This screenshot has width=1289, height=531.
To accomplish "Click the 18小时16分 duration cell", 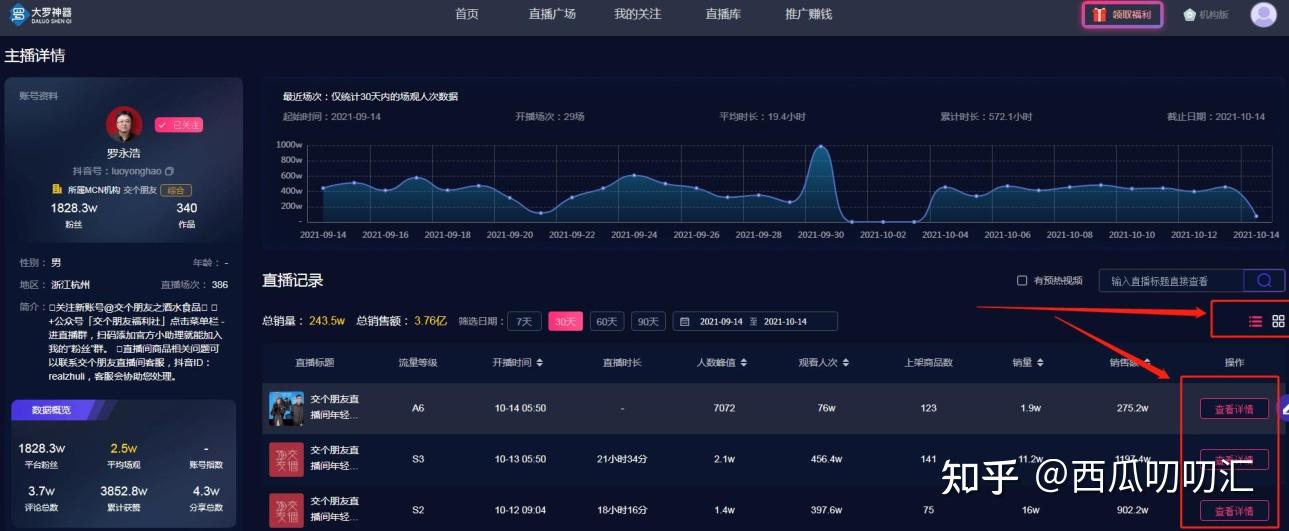I will (621, 510).
